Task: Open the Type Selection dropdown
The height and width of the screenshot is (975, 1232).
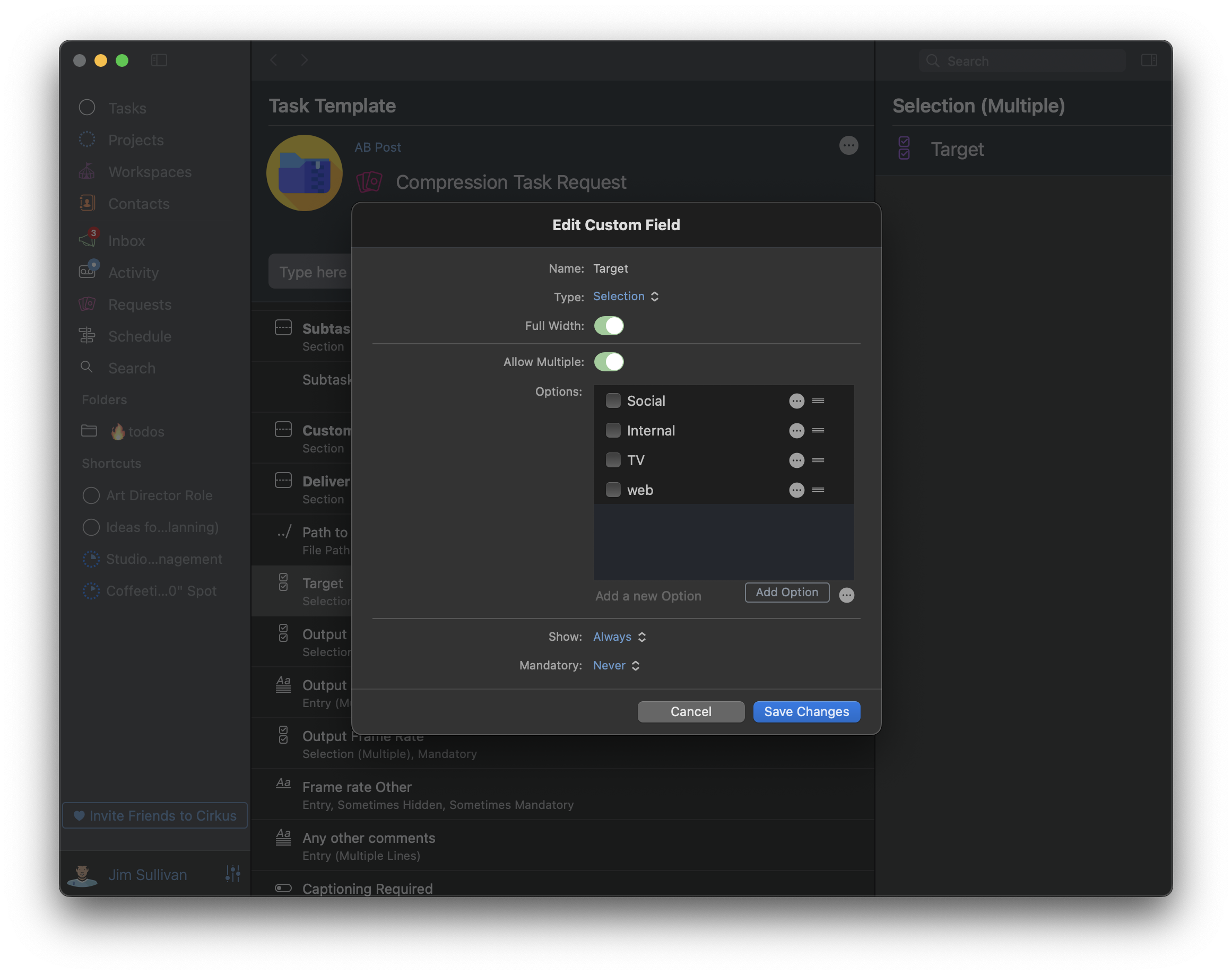Action: point(625,297)
